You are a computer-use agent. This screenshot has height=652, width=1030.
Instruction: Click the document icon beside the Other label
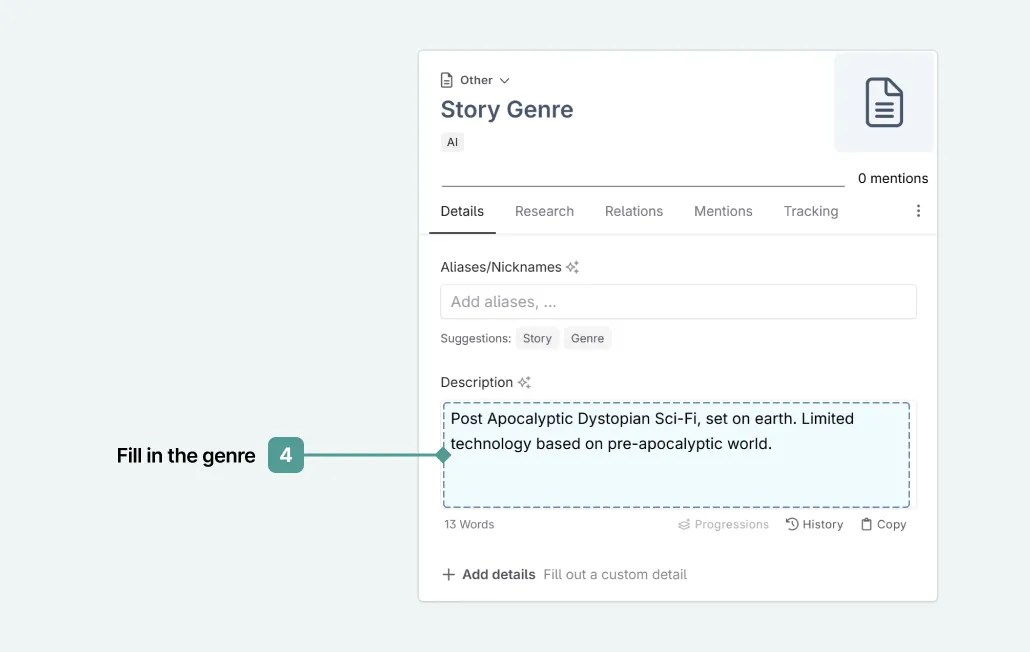click(447, 80)
